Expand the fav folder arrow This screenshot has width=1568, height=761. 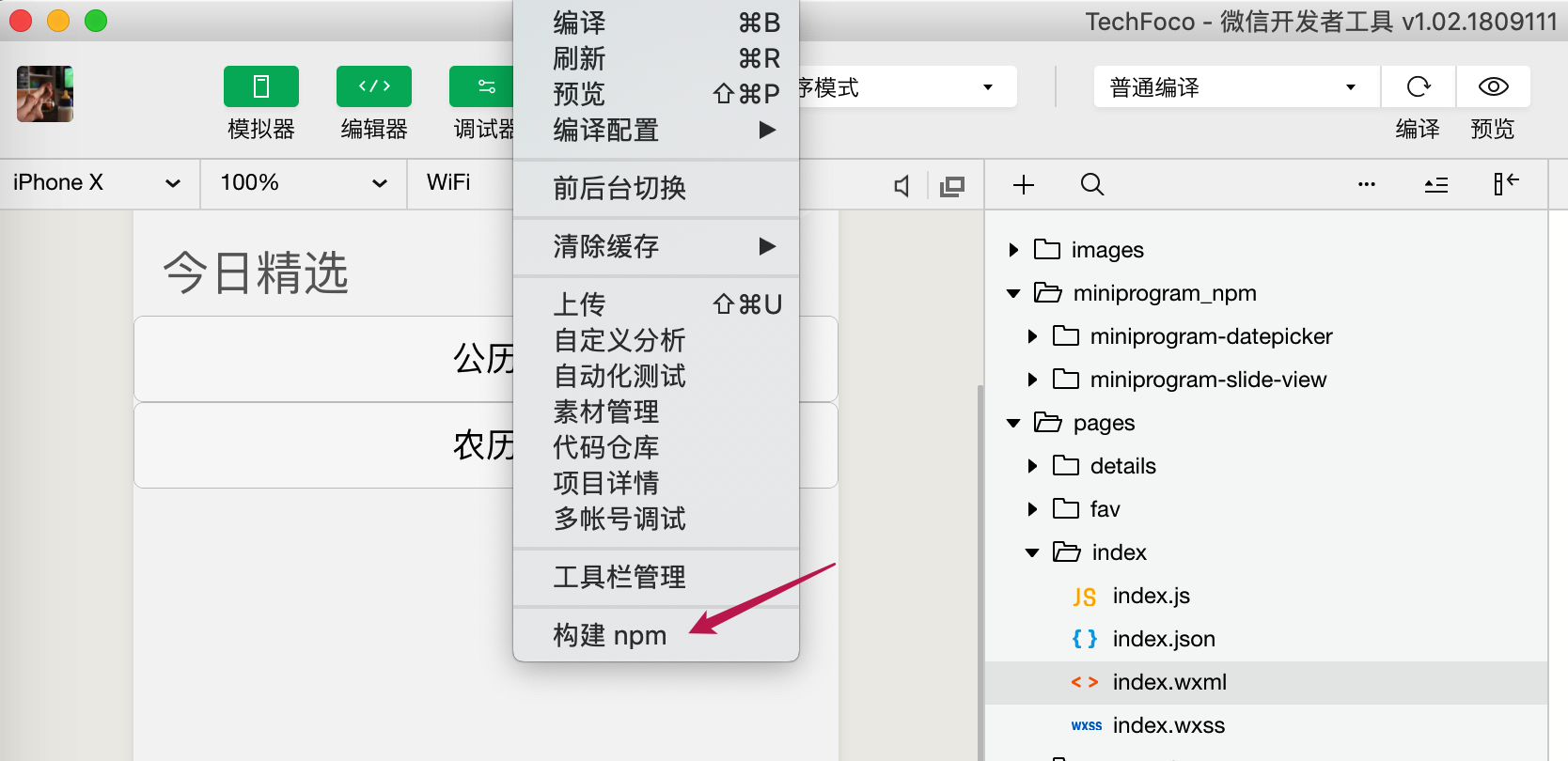point(1032,509)
